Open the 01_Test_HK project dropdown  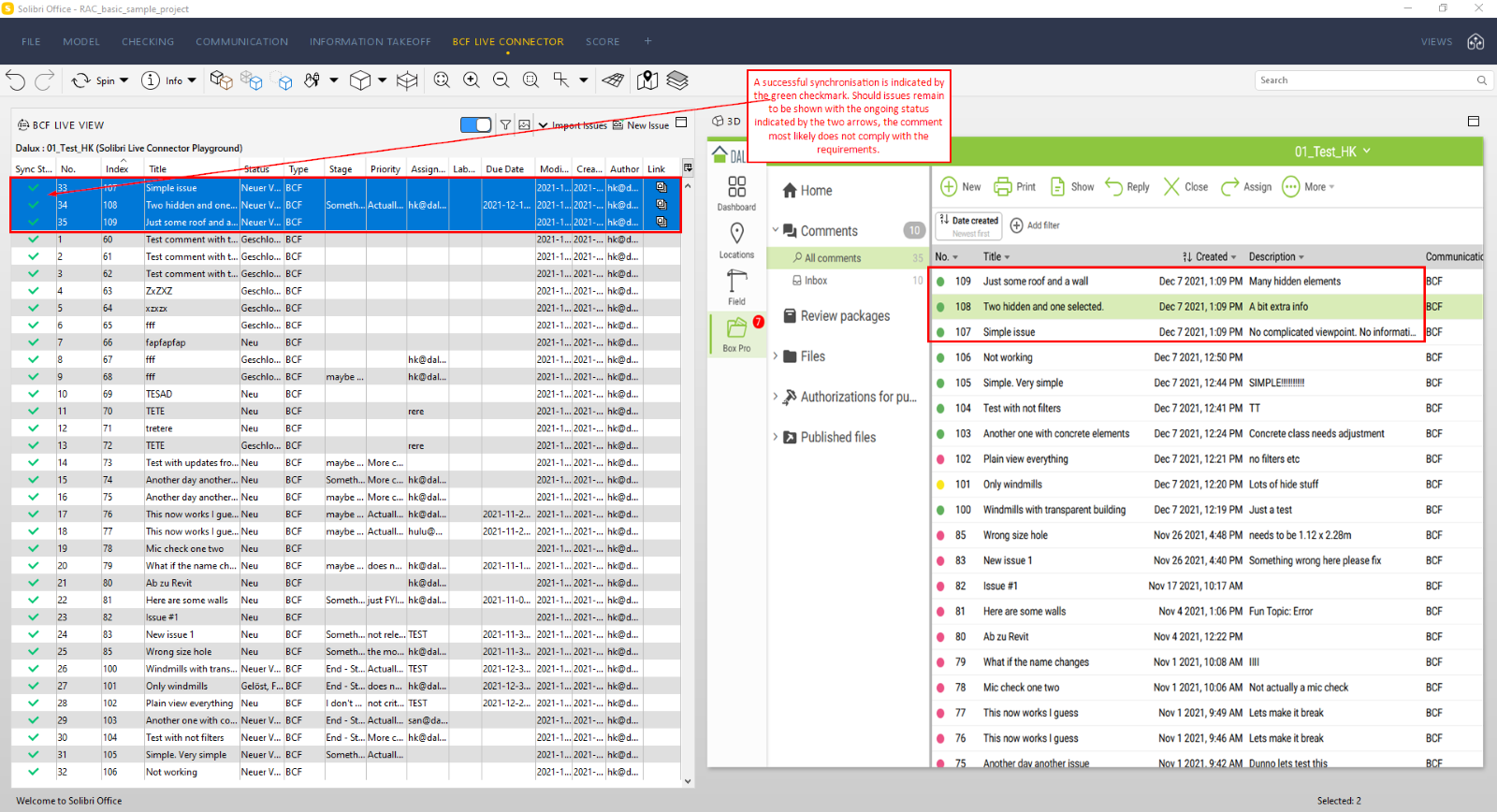(x=1332, y=152)
